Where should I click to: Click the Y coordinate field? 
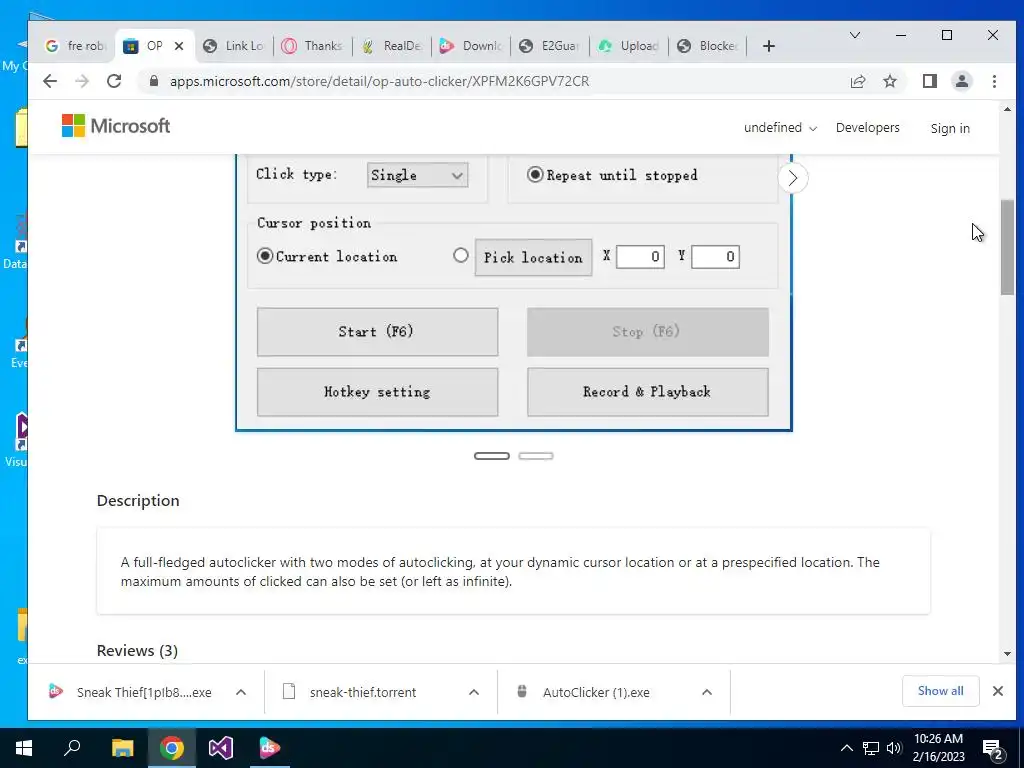click(x=715, y=257)
